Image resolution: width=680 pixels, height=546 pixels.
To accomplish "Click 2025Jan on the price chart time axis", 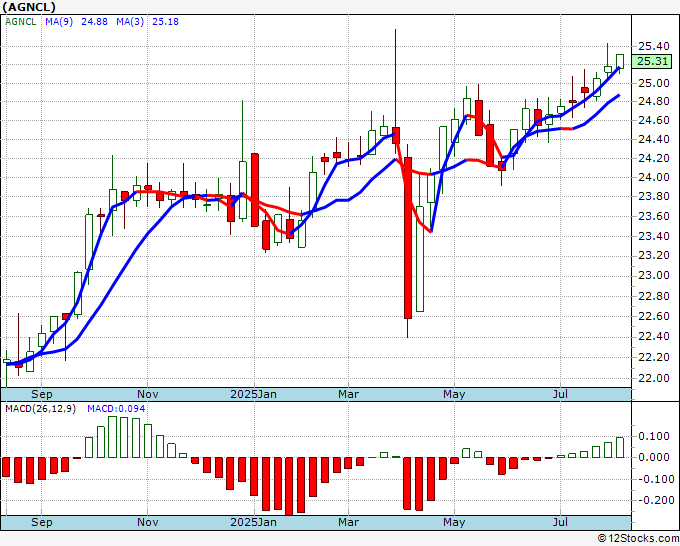I will tap(253, 394).
